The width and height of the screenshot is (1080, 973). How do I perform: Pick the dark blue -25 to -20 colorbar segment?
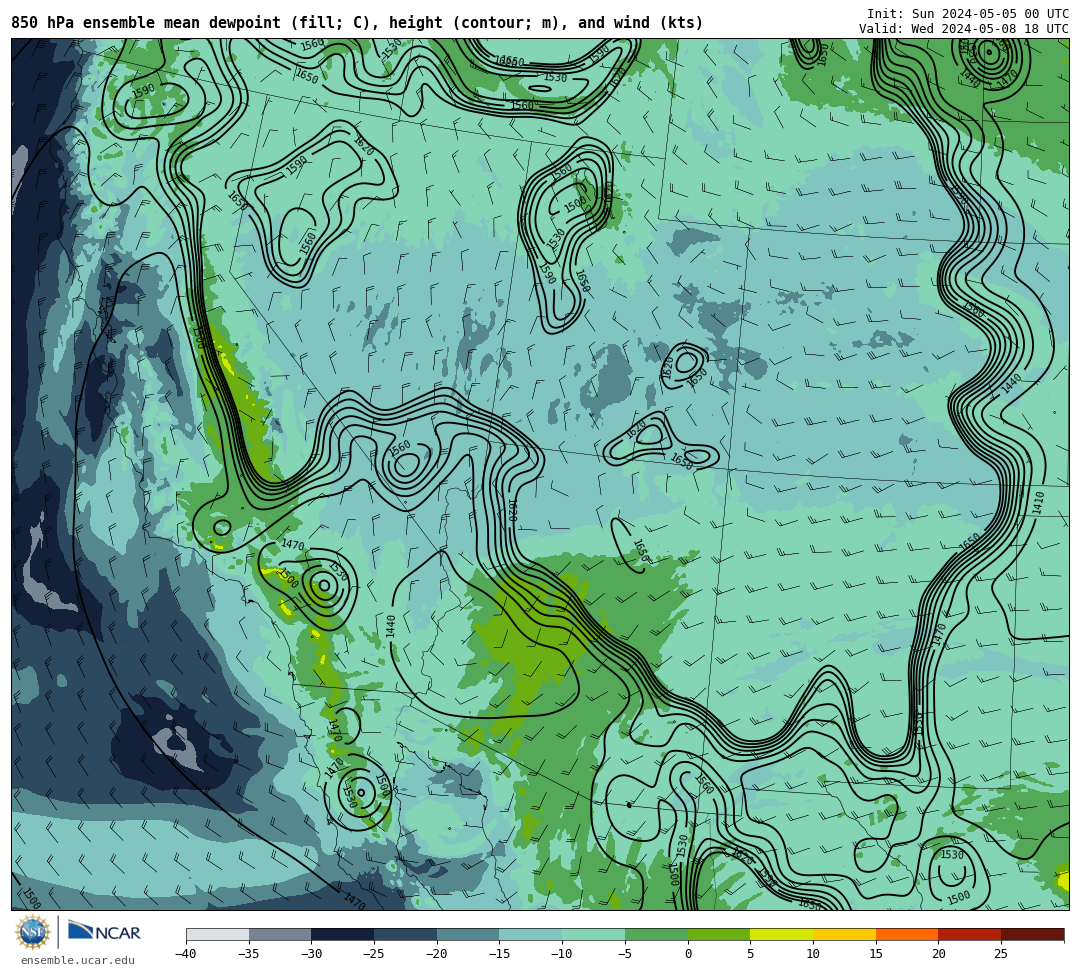click(x=406, y=934)
